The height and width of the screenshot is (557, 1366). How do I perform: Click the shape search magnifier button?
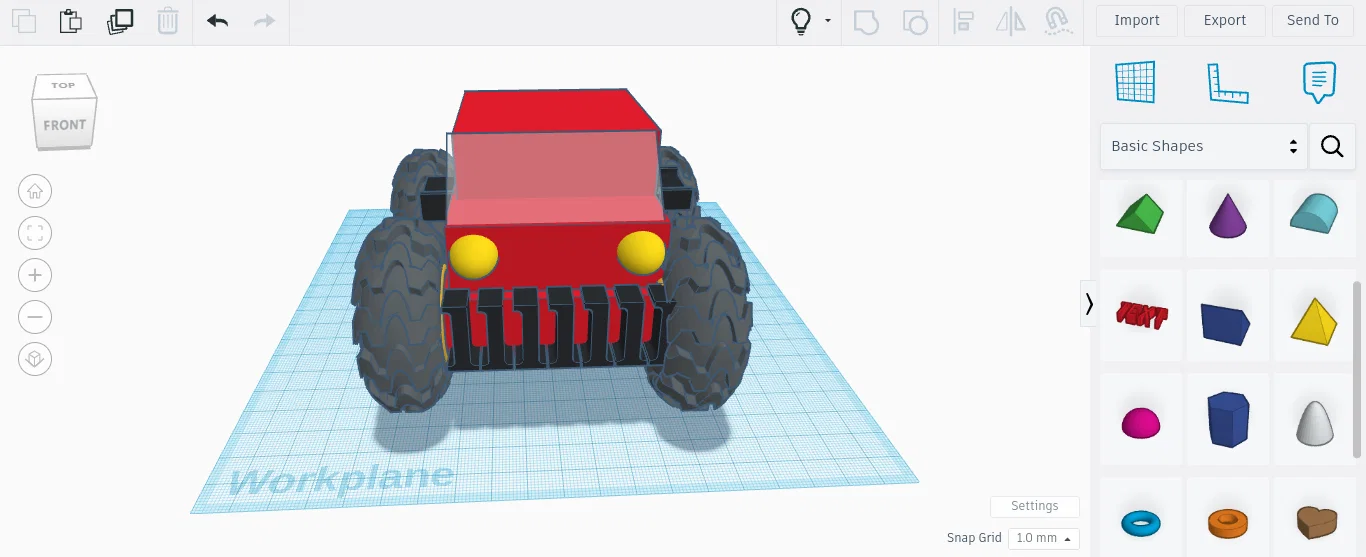[1332, 146]
